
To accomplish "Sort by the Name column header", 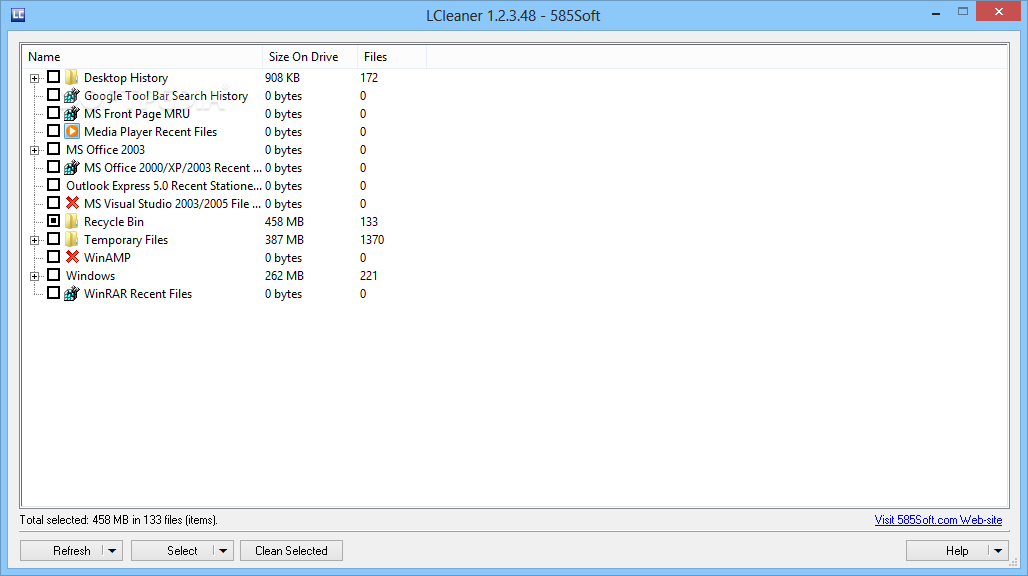I will click(142, 57).
